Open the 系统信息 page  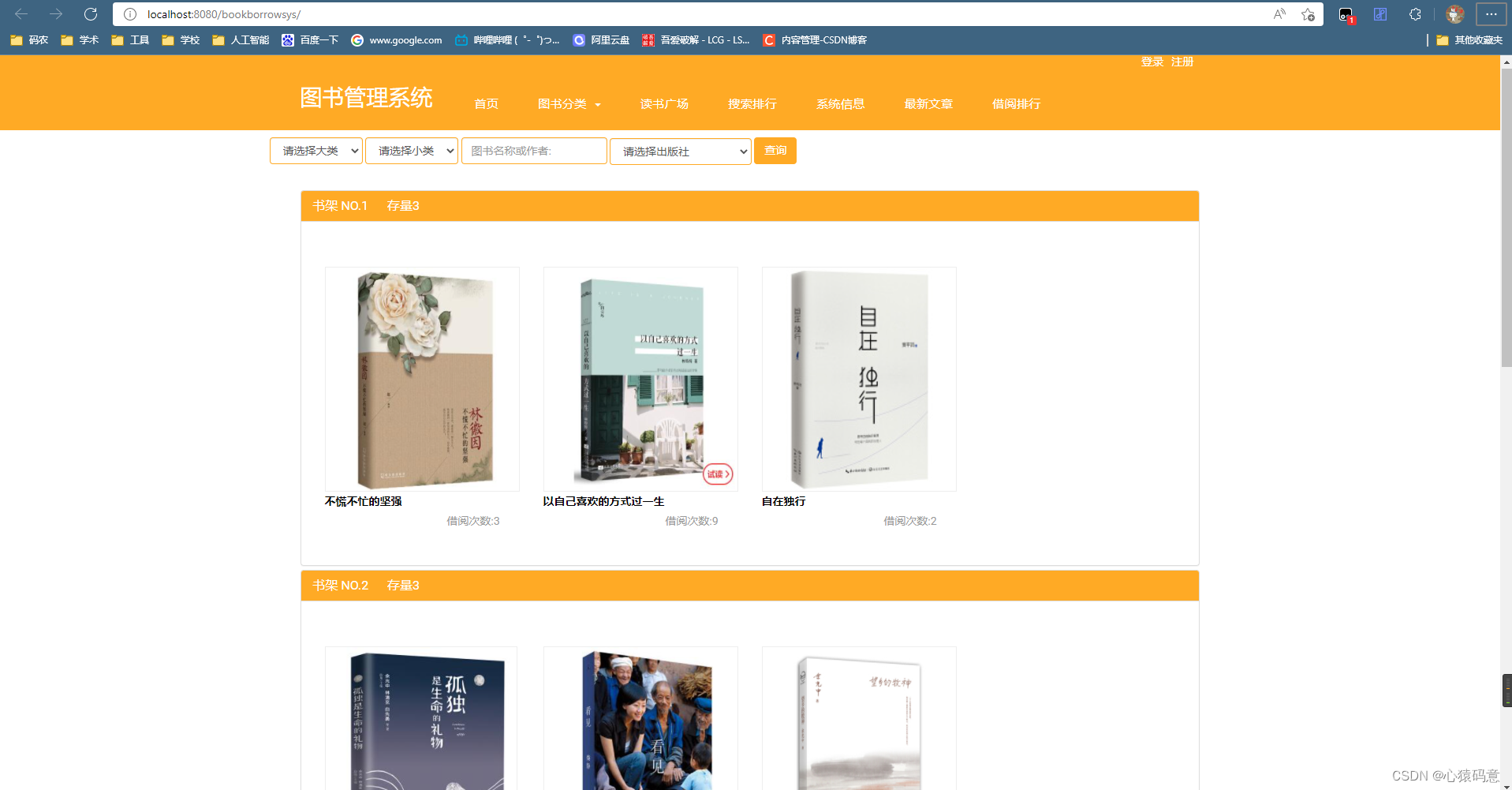tap(840, 104)
